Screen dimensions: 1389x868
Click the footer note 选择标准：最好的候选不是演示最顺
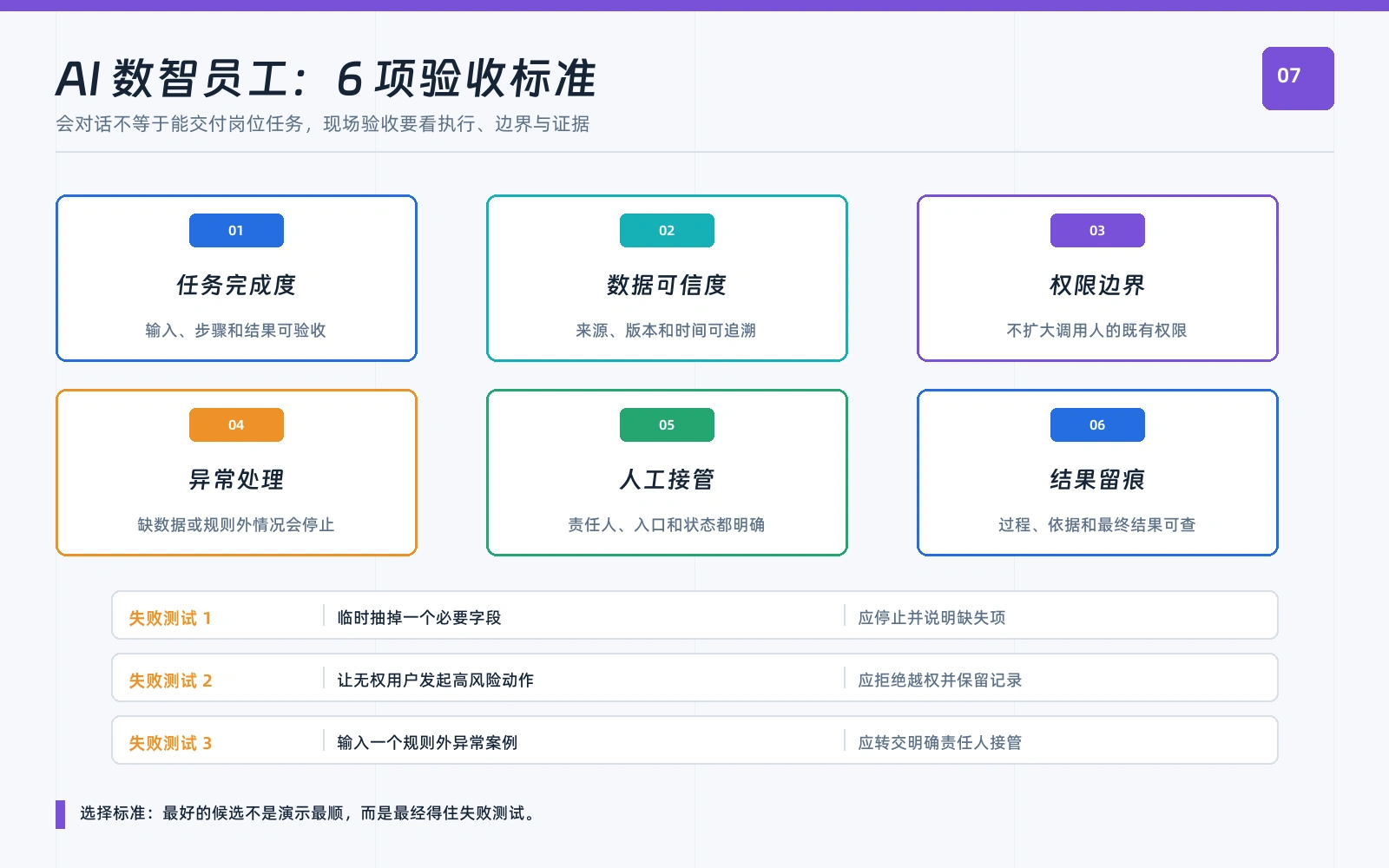click(x=213, y=813)
